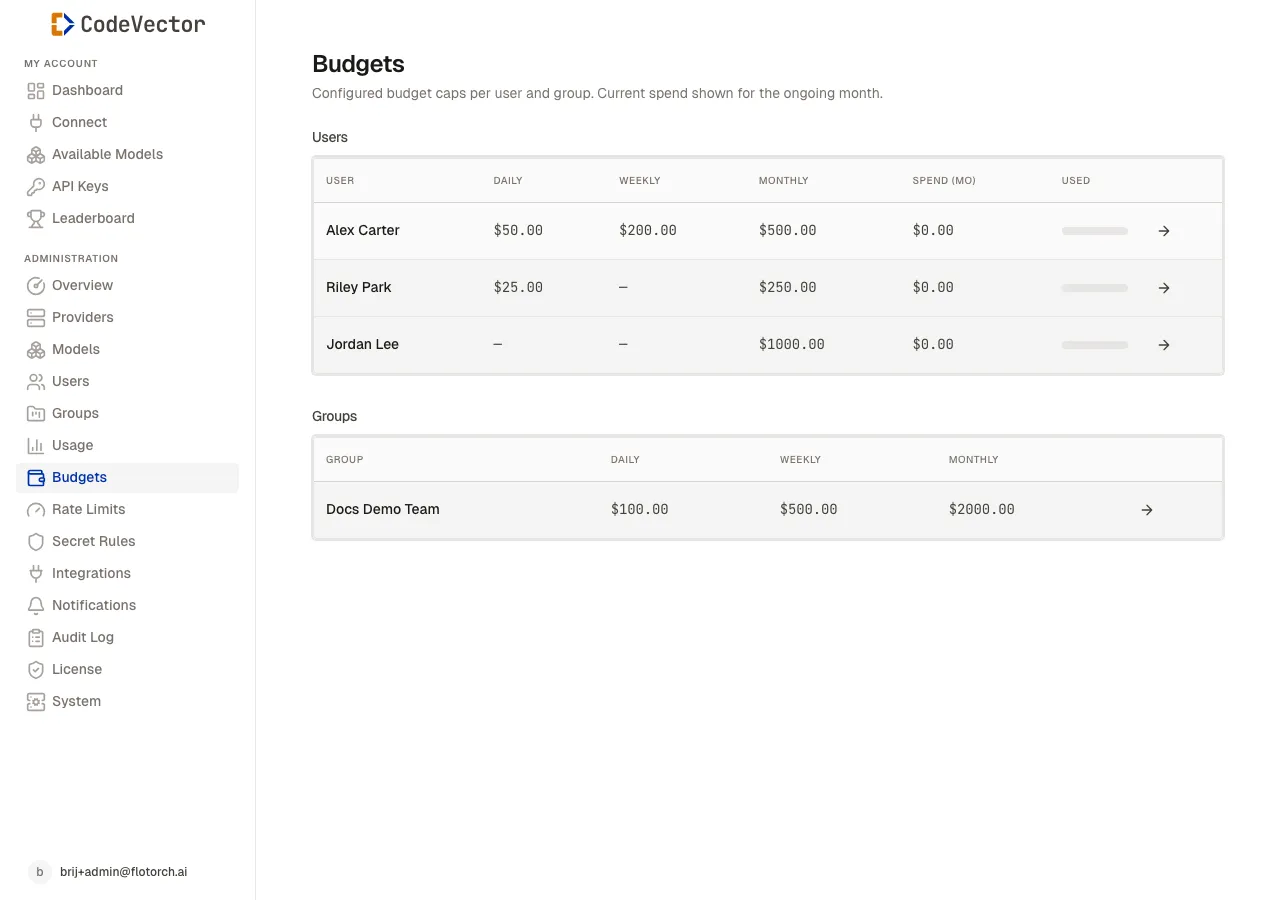Viewport: 1280px width, 900px height.
Task: Click the API Keys key icon
Action: tap(36, 187)
